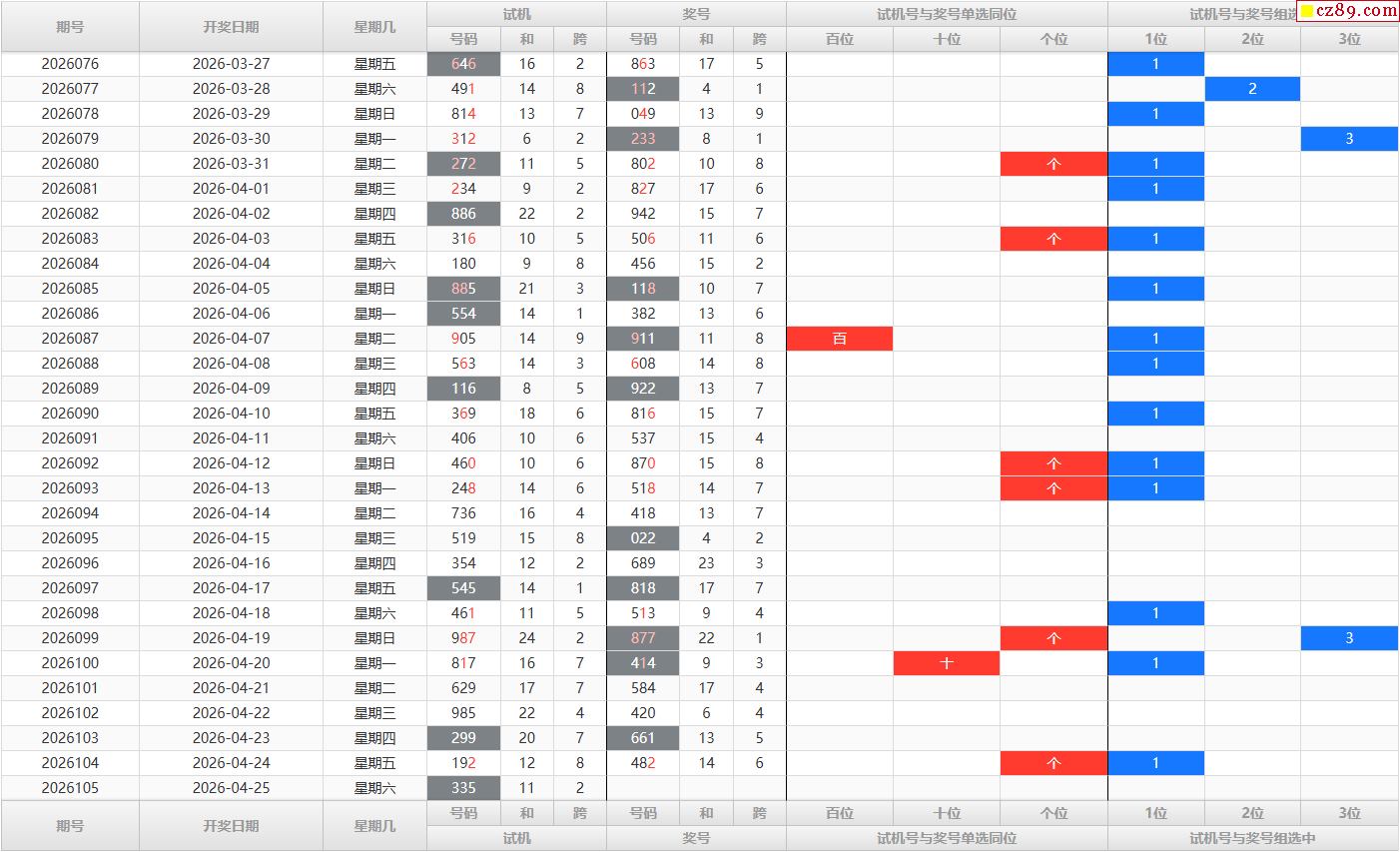Select the red 个 cell in row 2026080
Screen dimensions: 1400x852
click(1053, 164)
